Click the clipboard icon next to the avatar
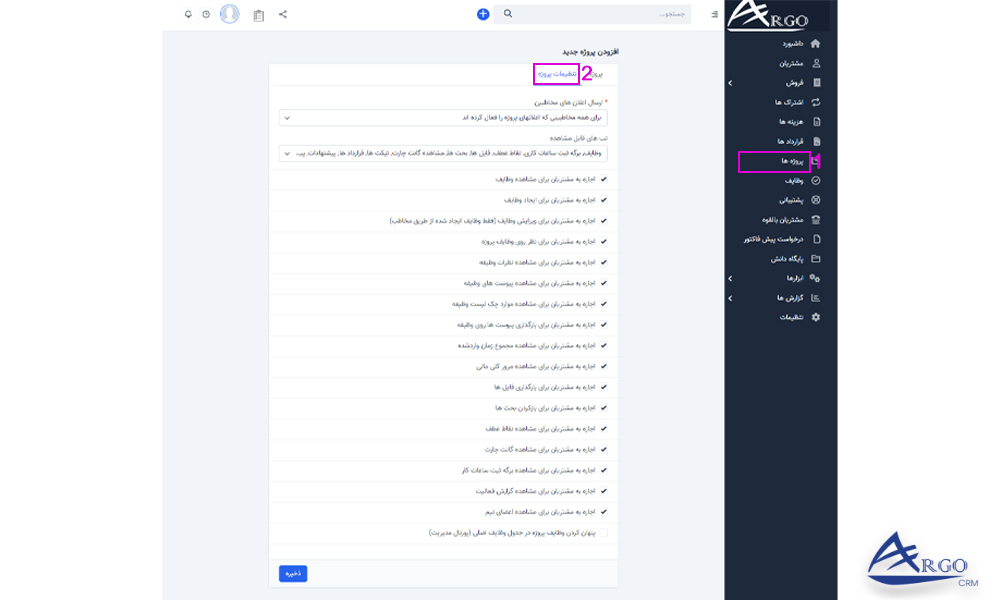This screenshot has height=600, width=1000. point(257,14)
